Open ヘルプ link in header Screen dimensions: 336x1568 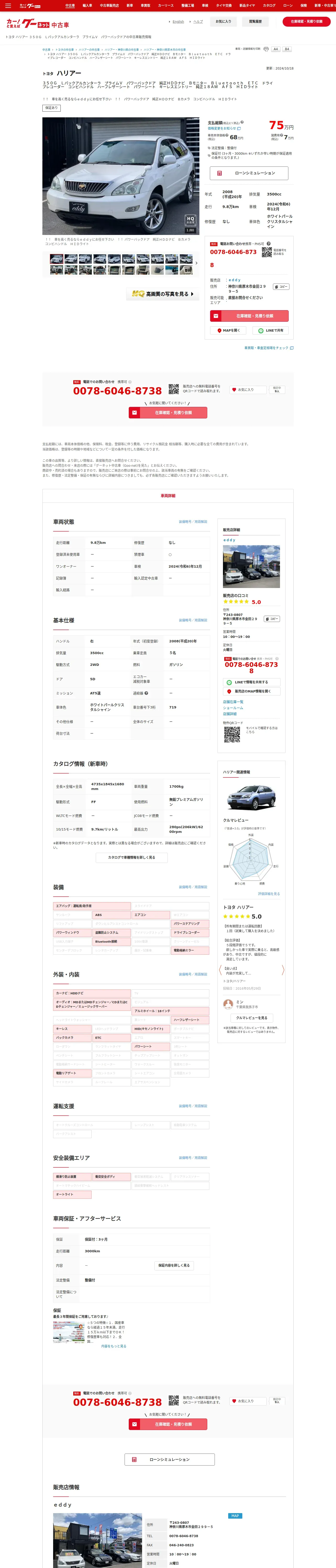198,21
